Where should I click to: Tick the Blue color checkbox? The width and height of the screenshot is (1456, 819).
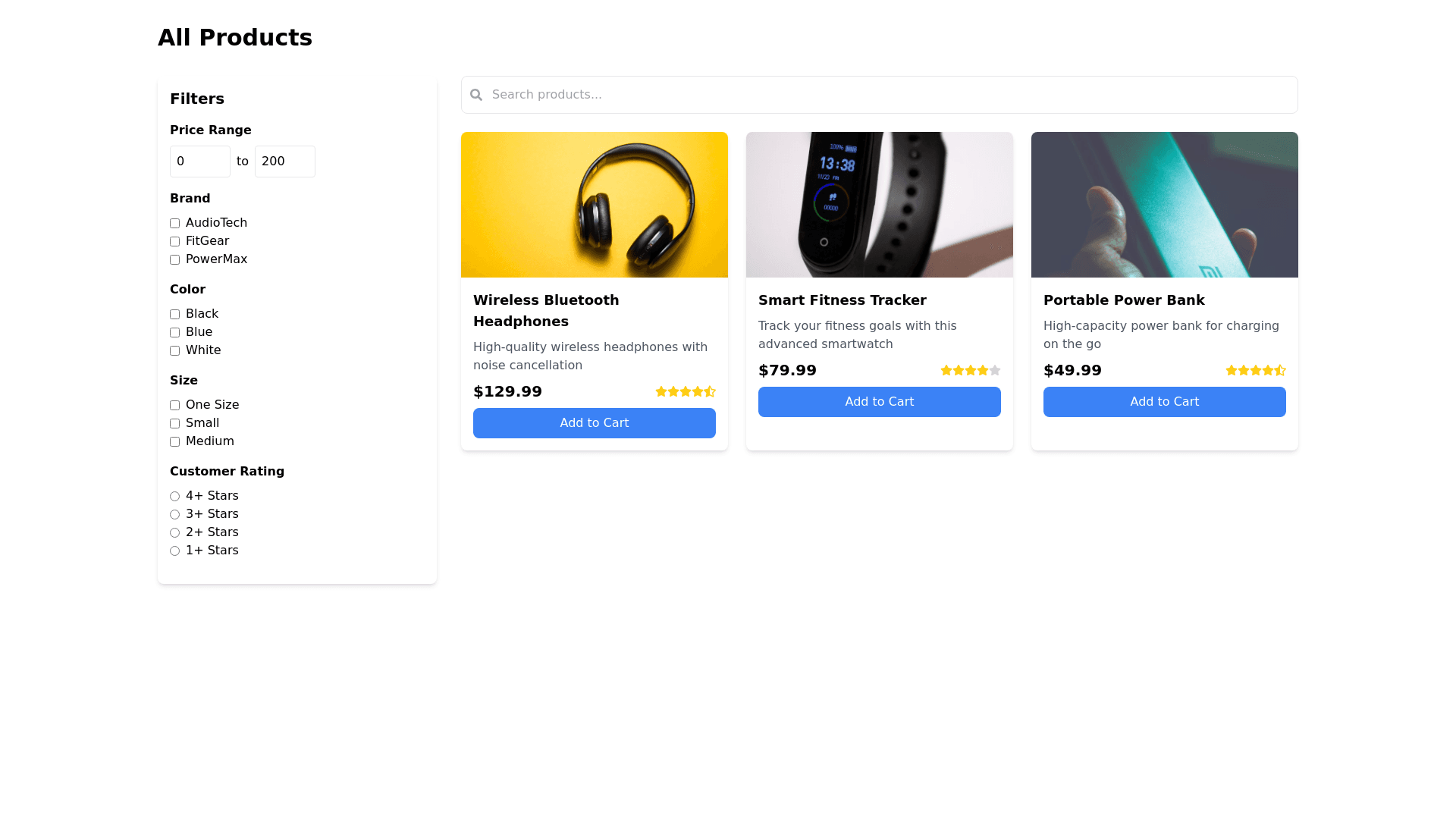pos(175,333)
